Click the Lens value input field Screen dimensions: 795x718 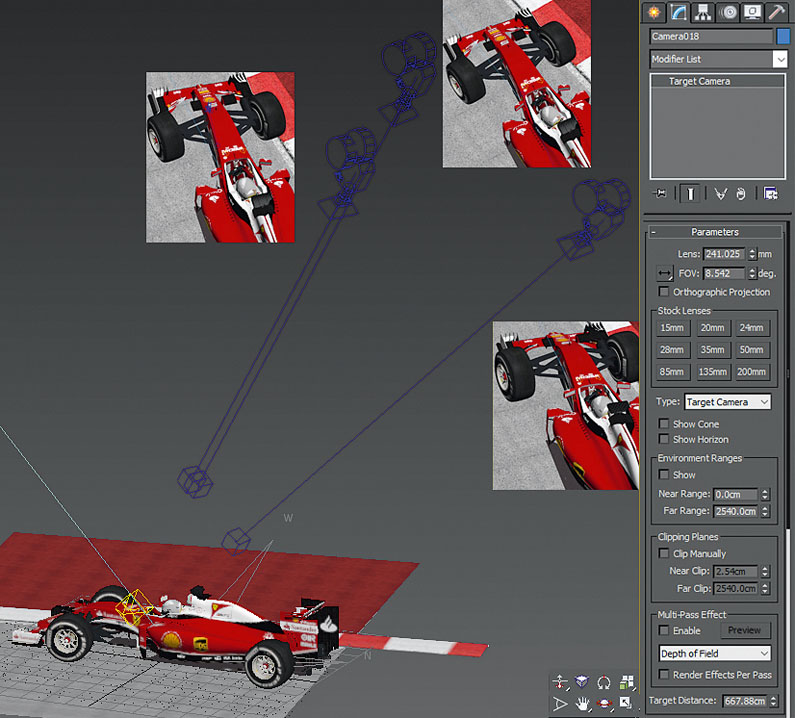coord(724,254)
